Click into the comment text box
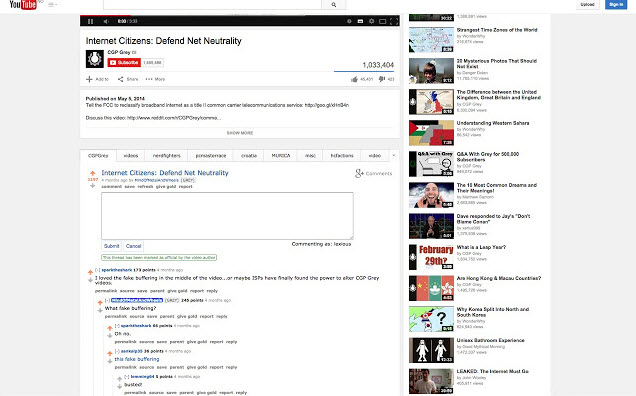Image resolution: width=636 pixels, height=396 pixels. tap(227, 216)
